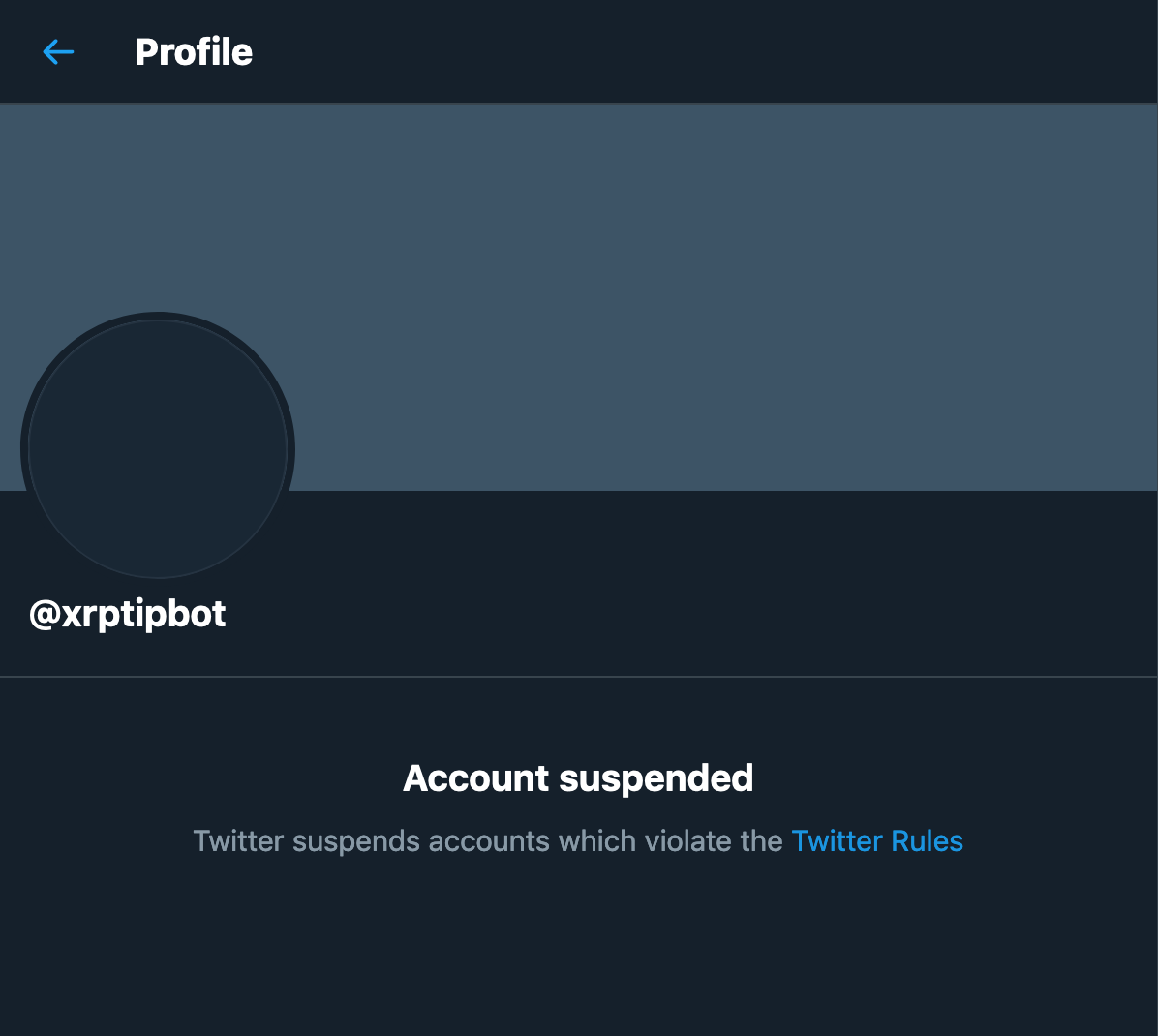Screen dimensions: 1158x1036
Task: Open the Twitter Rules link
Action: point(876,841)
